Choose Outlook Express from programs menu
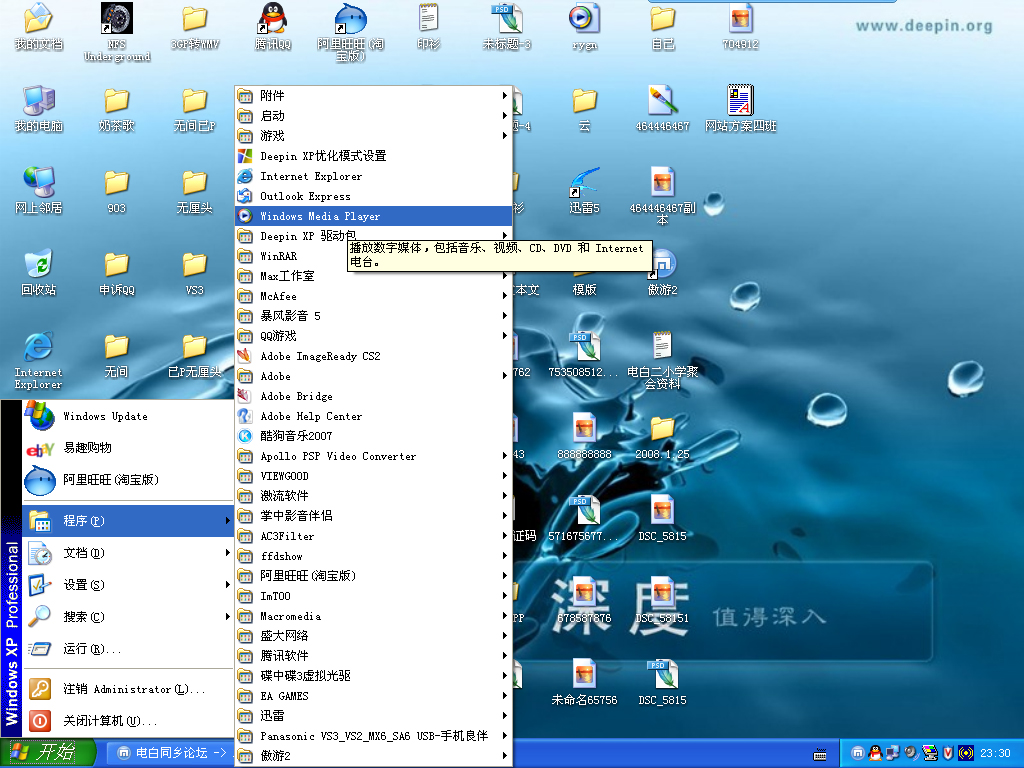Screen dimensions: 1024x768 (305, 196)
